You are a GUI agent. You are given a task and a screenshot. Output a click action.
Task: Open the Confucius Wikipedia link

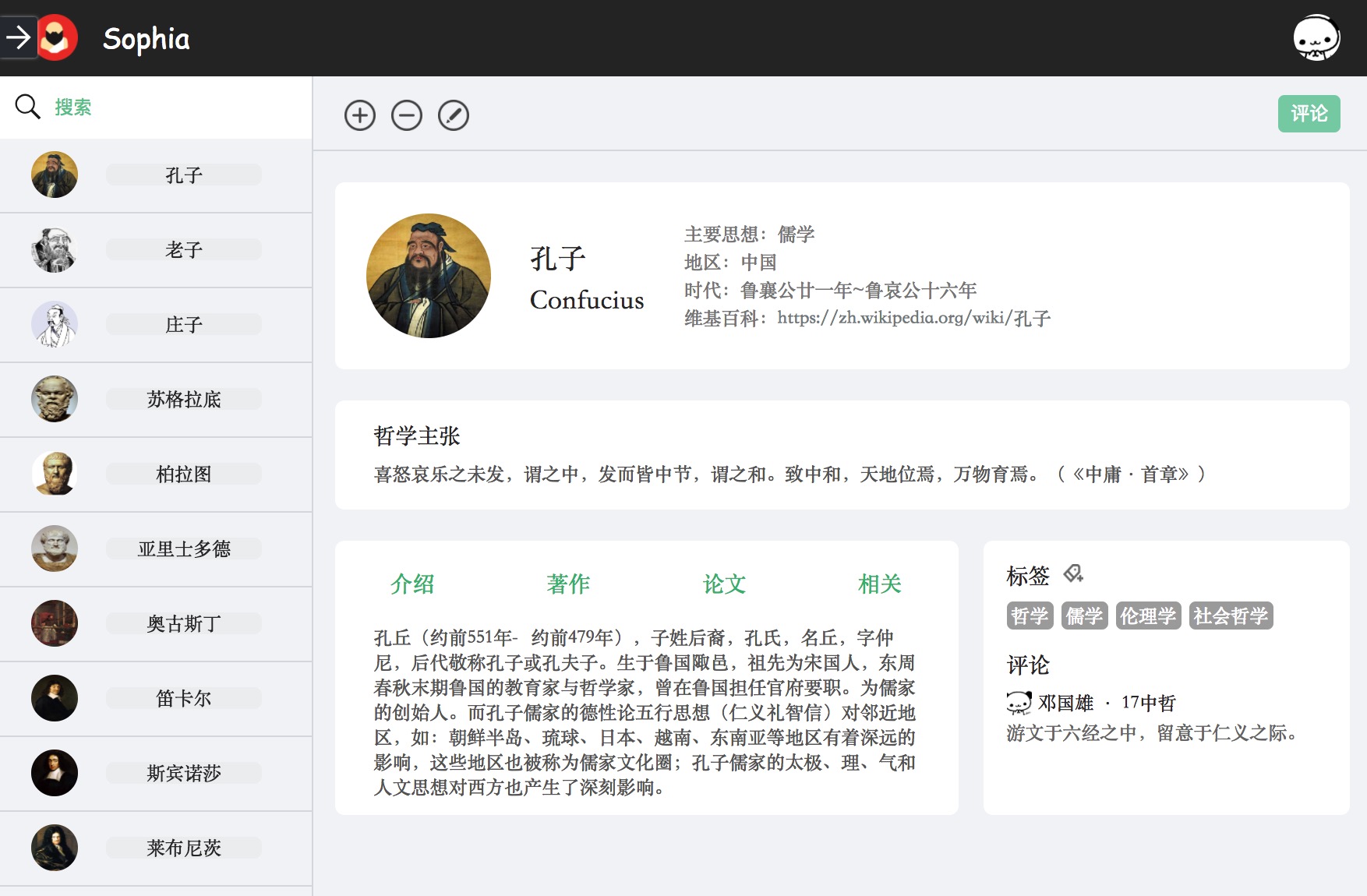pyautogui.click(x=912, y=318)
